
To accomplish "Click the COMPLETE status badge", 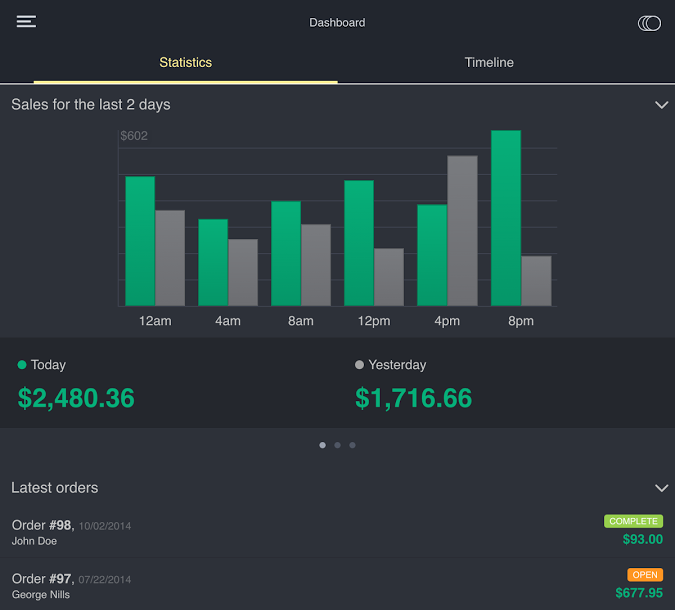I will [633, 521].
